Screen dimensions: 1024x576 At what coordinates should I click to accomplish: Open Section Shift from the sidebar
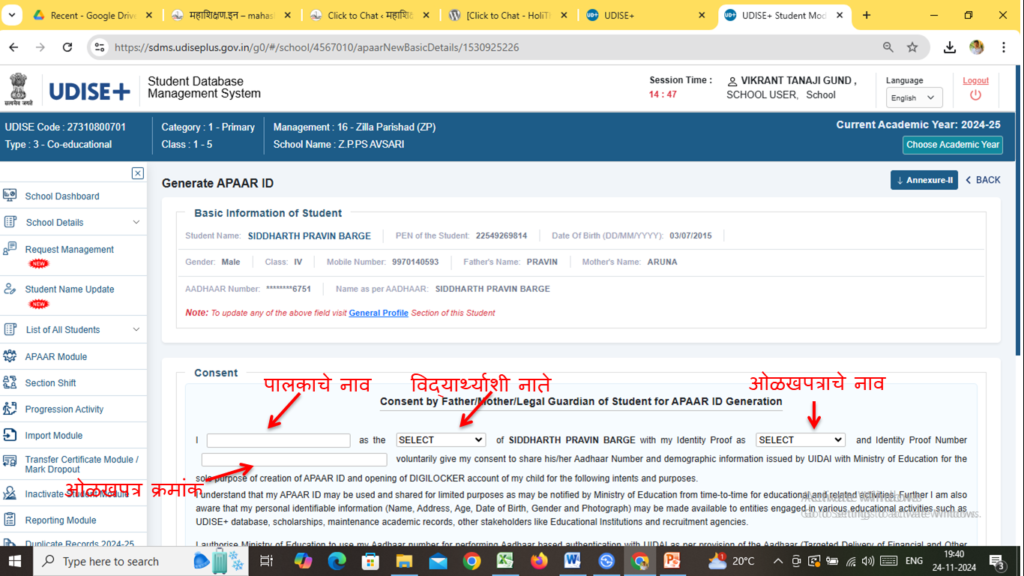[x=50, y=383]
